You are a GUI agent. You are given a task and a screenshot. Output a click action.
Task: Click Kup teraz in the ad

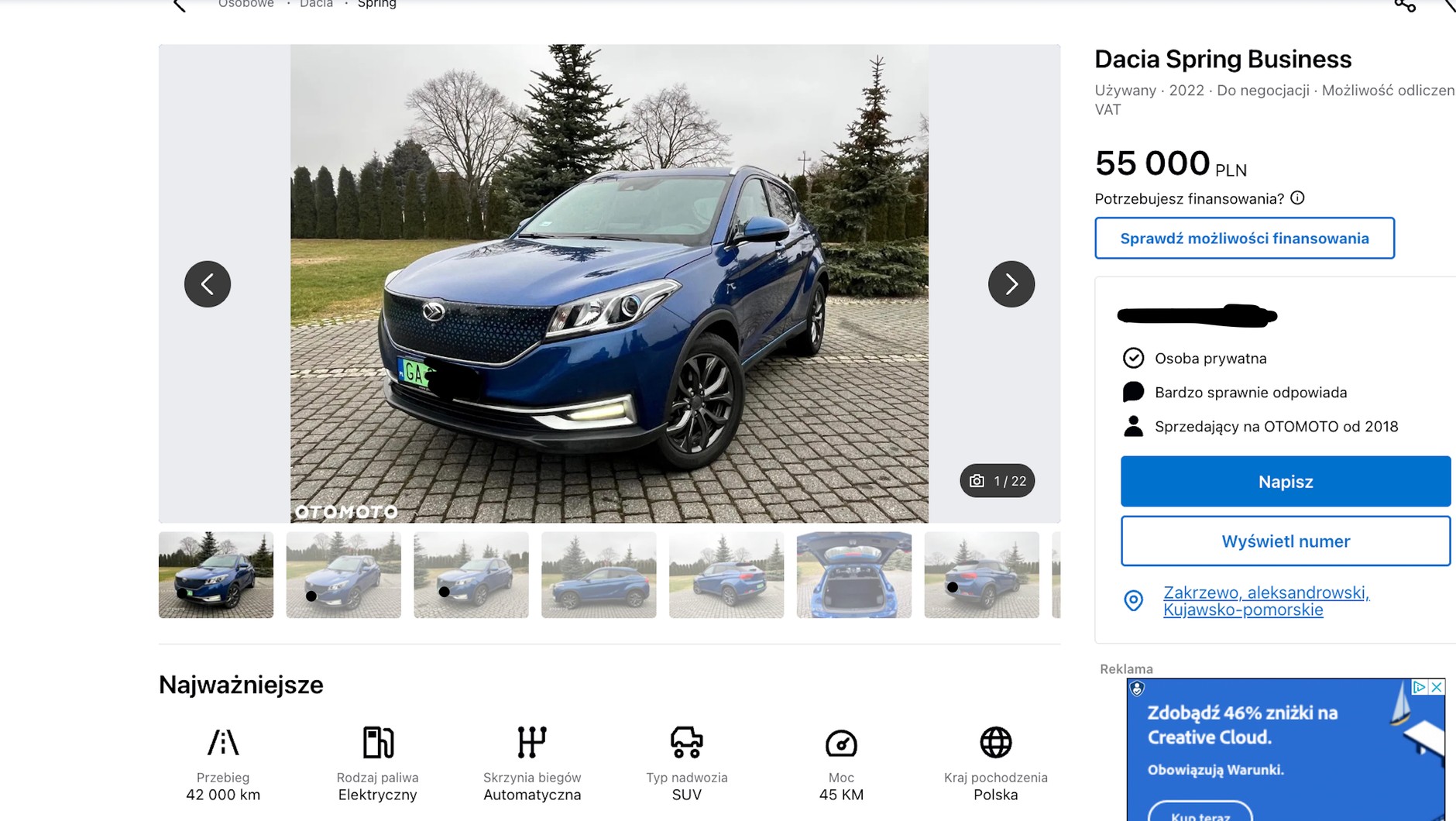[x=1200, y=813]
